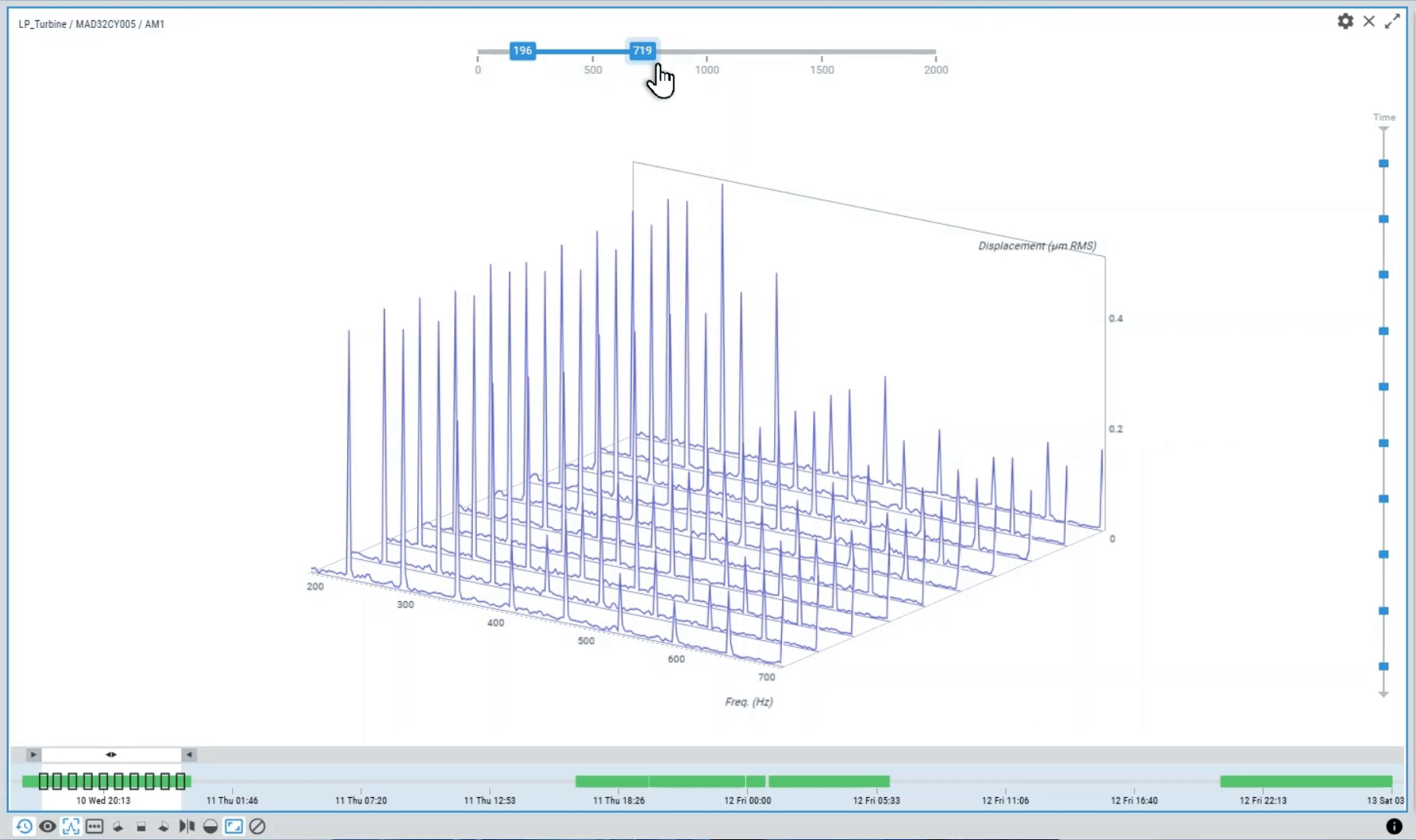The image size is (1416, 840).
Task: Click the info icon at bottom right
Action: click(x=1393, y=826)
